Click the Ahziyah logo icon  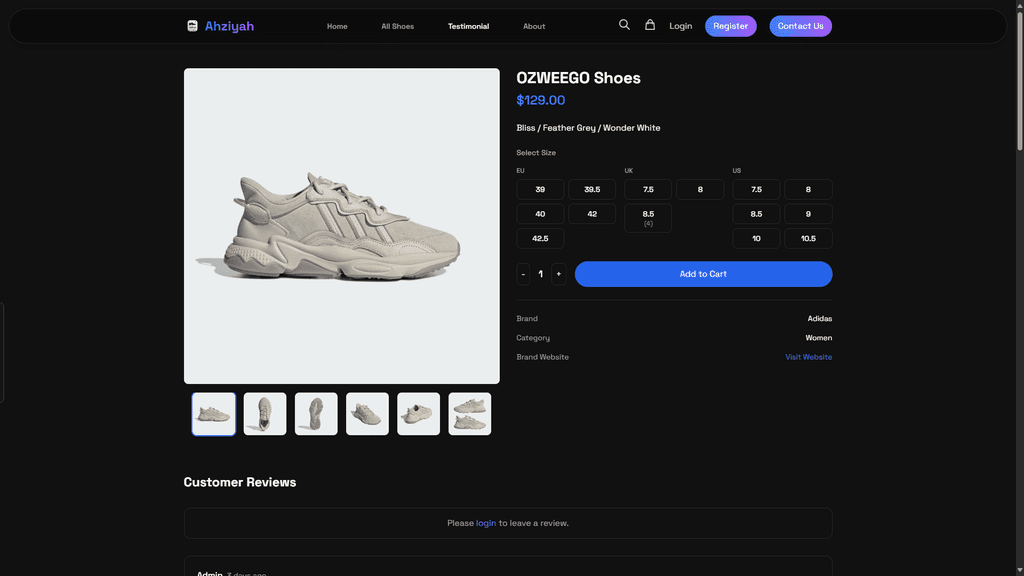(192, 26)
